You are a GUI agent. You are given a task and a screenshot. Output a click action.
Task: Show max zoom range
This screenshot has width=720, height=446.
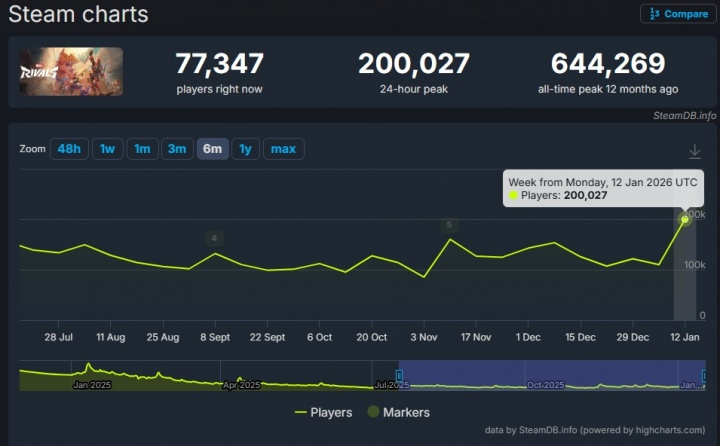pos(283,149)
